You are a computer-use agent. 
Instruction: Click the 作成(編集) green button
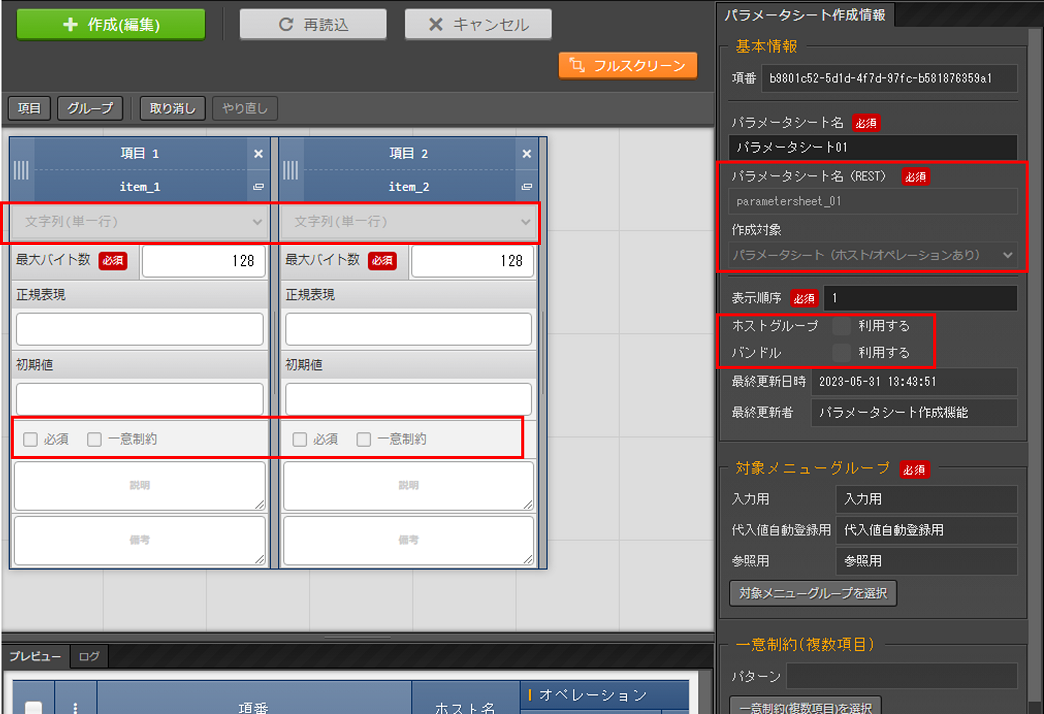tap(111, 25)
